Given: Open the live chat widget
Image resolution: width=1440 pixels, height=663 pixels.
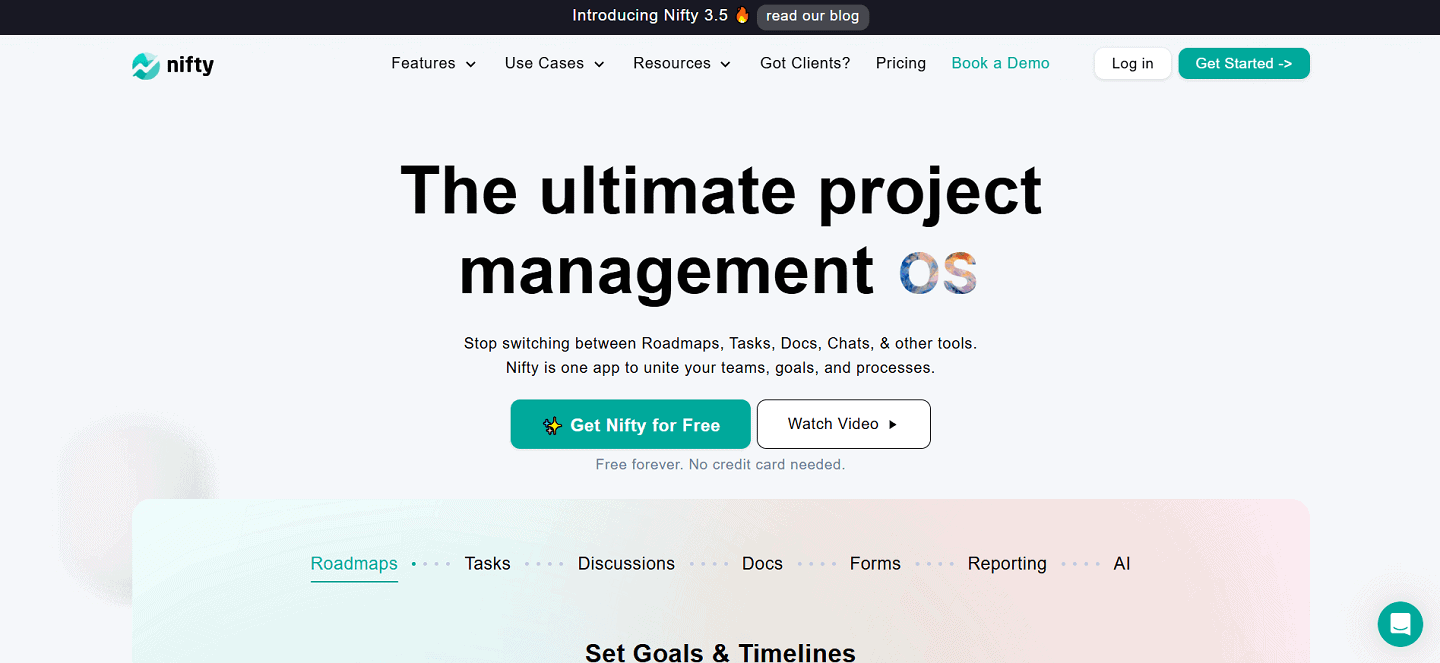Looking at the screenshot, I should click(1399, 623).
